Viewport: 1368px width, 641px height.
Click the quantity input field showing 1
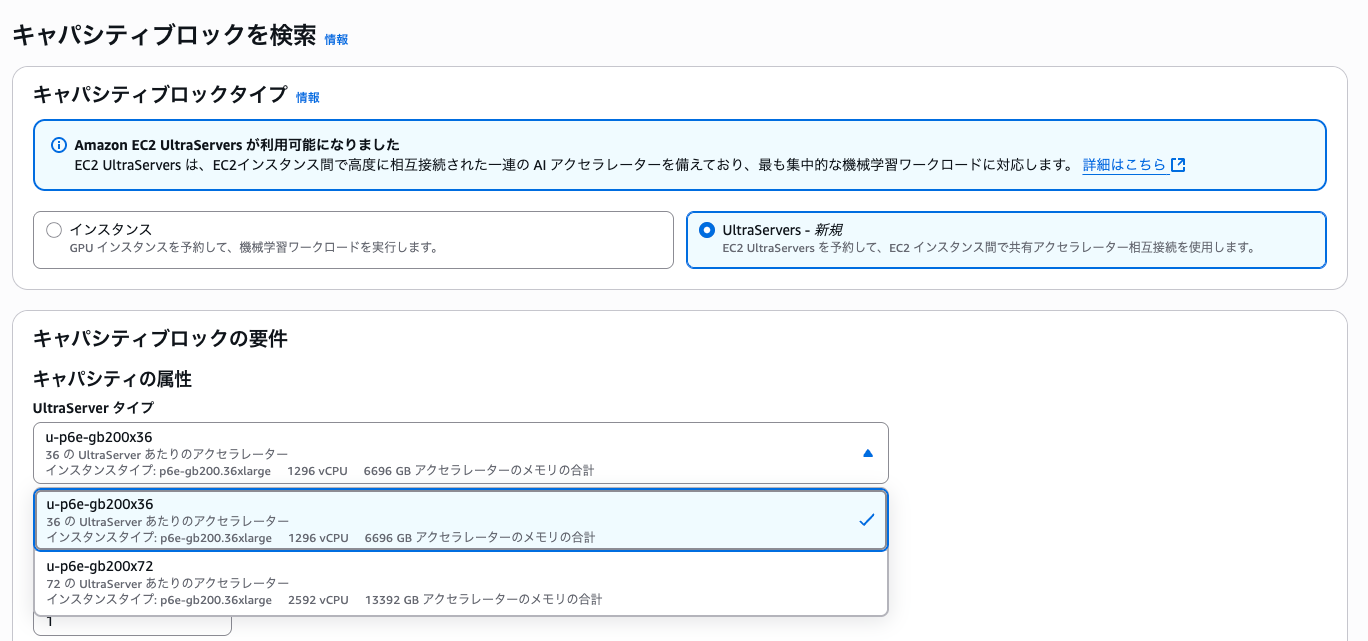pos(132,624)
